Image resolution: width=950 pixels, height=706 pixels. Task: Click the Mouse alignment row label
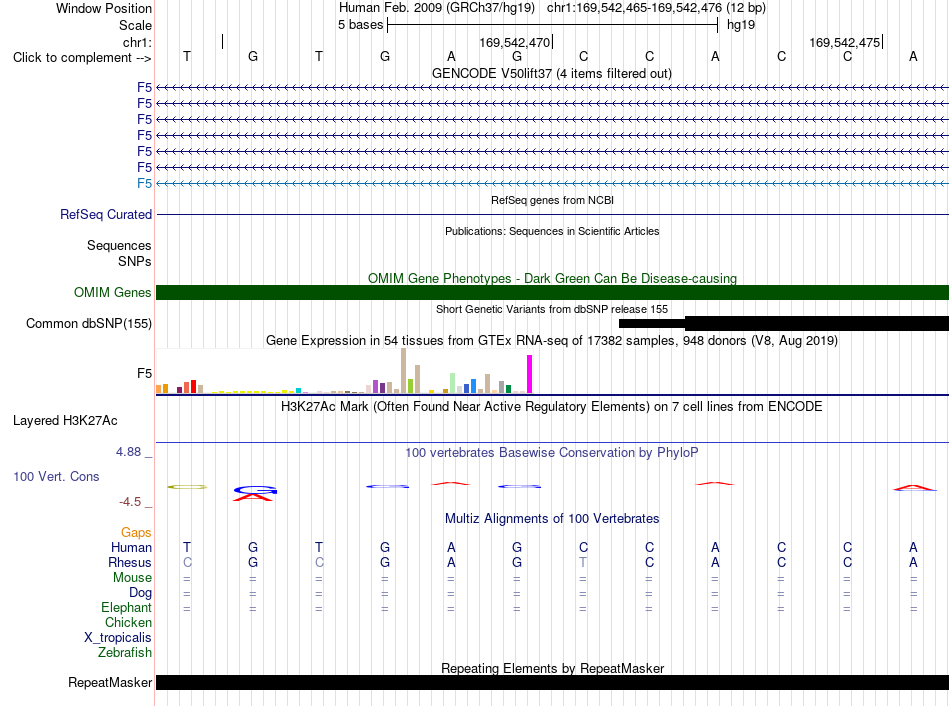pos(132,578)
